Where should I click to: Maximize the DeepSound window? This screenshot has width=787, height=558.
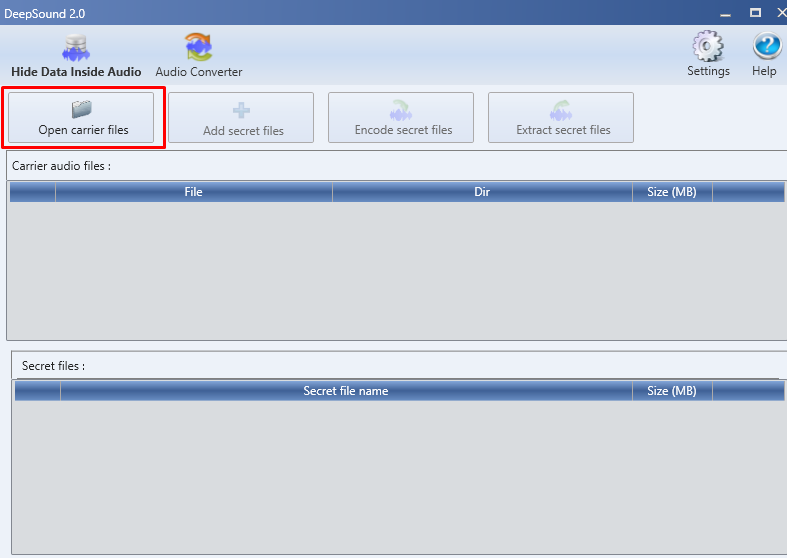tap(755, 13)
